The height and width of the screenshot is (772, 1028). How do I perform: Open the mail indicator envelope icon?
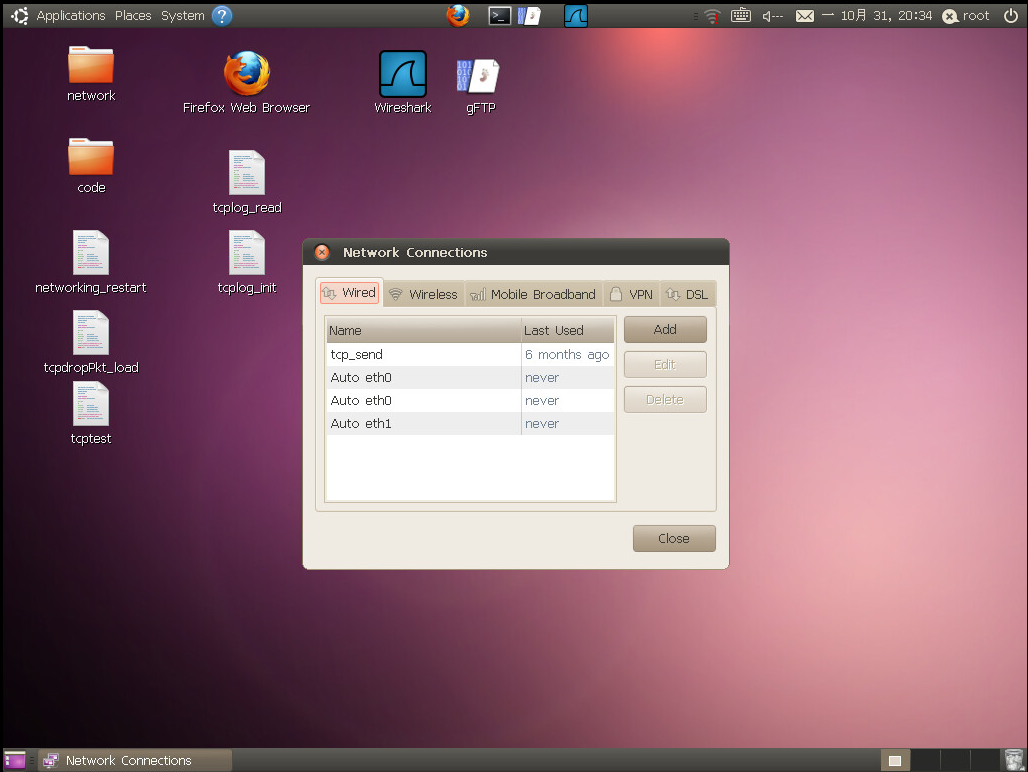(x=805, y=16)
